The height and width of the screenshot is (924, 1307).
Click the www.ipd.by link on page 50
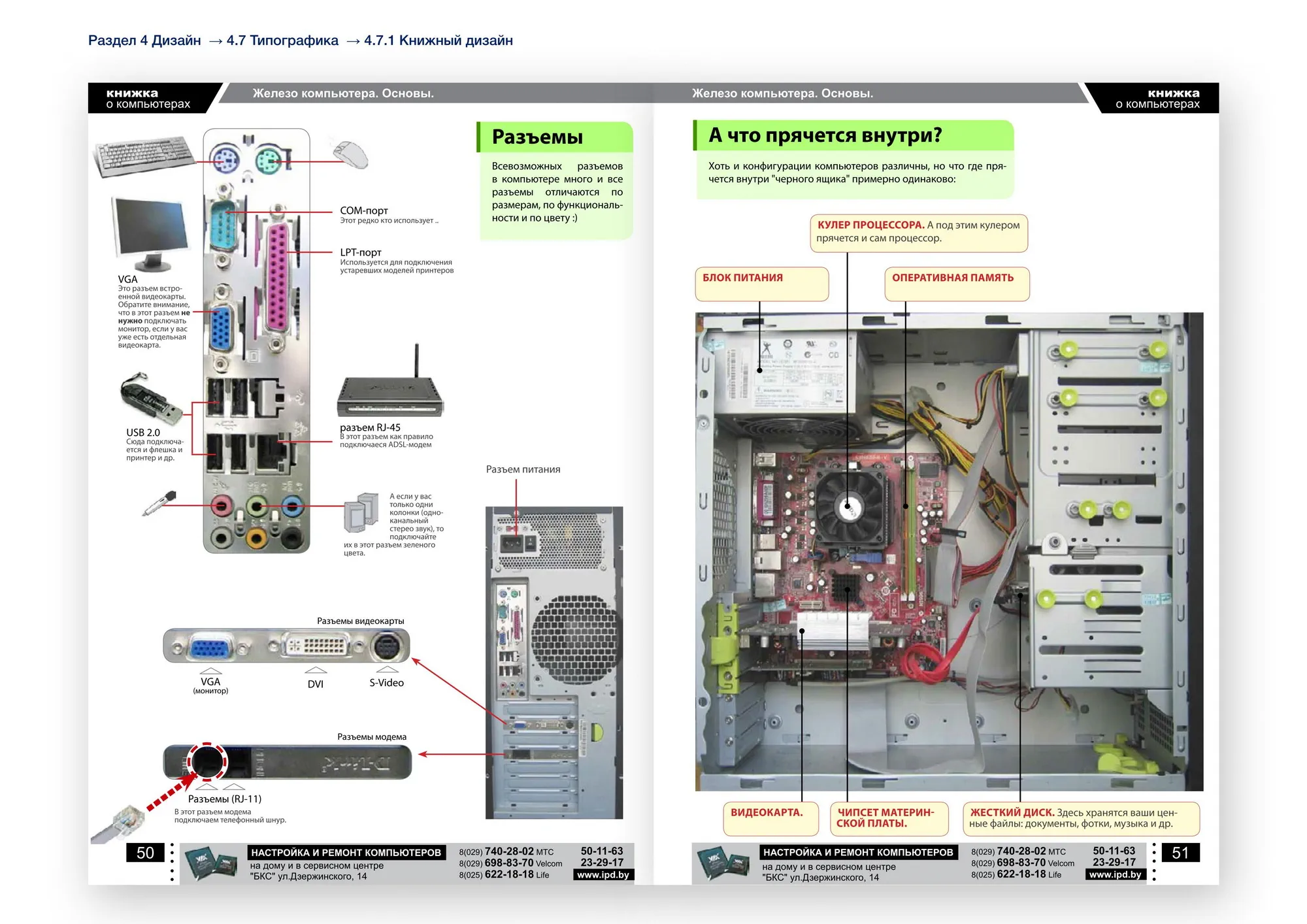603,874
